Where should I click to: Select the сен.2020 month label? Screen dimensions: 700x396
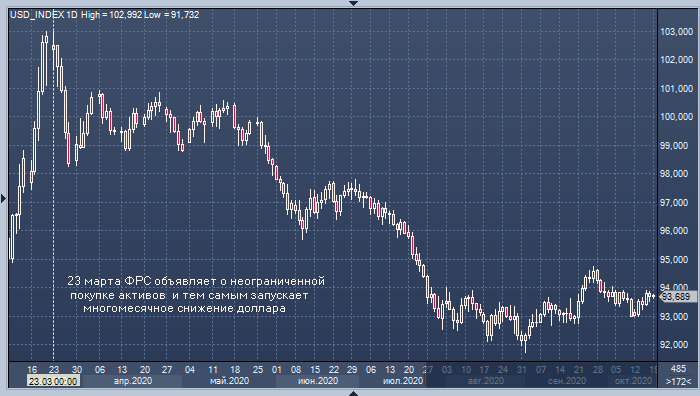pyautogui.click(x=567, y=381)
